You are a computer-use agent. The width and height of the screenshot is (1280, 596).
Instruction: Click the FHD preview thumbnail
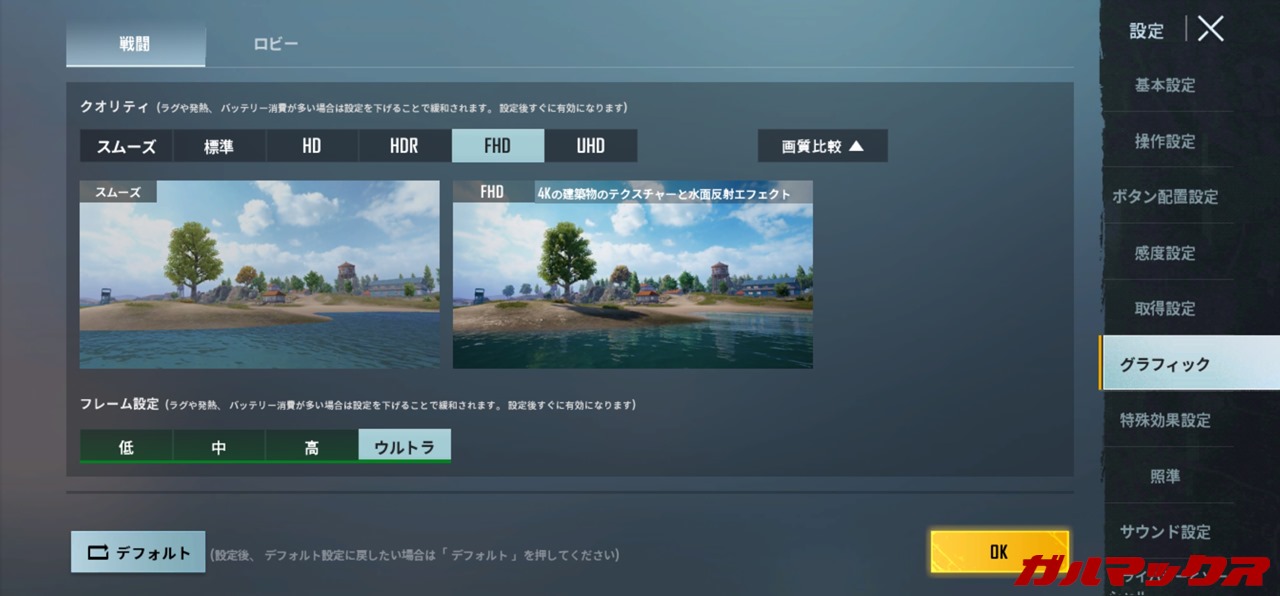[632, 275]
